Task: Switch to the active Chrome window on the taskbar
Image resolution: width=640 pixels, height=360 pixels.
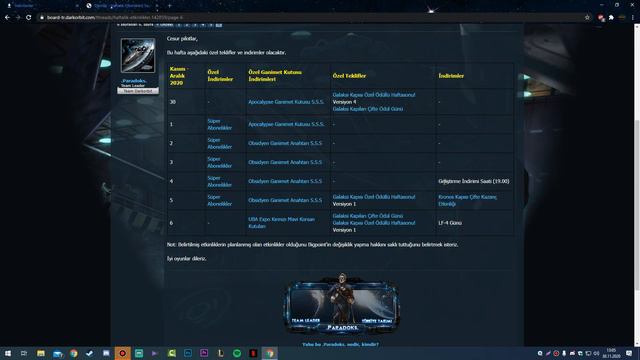Action: coord(269,353)
